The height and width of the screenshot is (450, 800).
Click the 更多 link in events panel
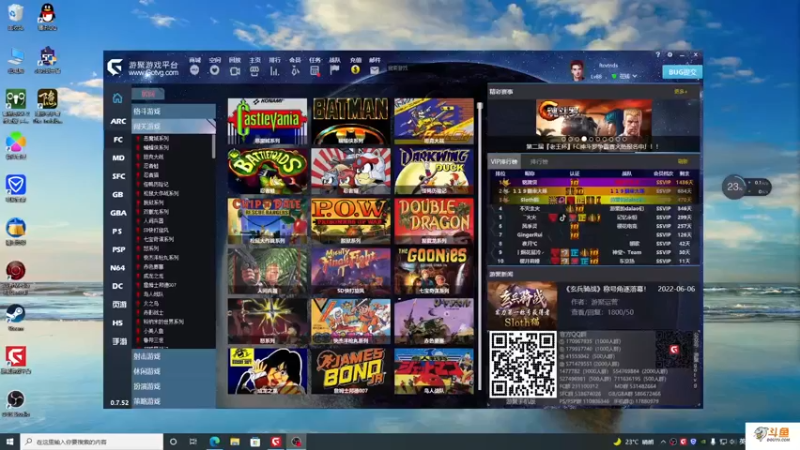point(681,92)
